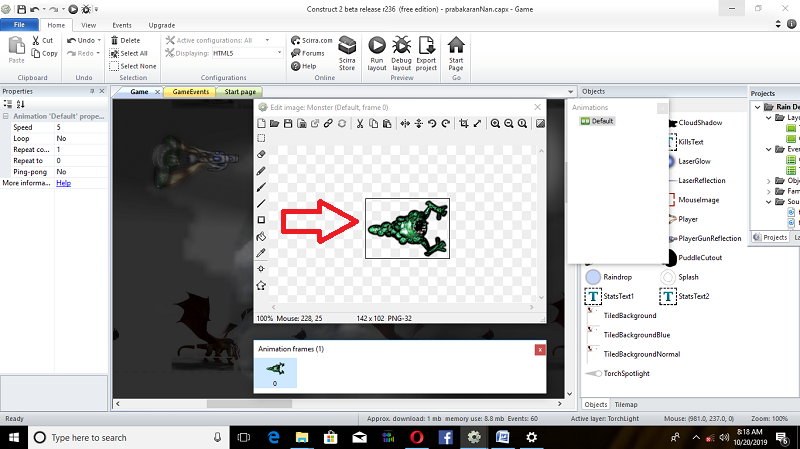Click the Help link in Properties panel

tap(63, 183)
